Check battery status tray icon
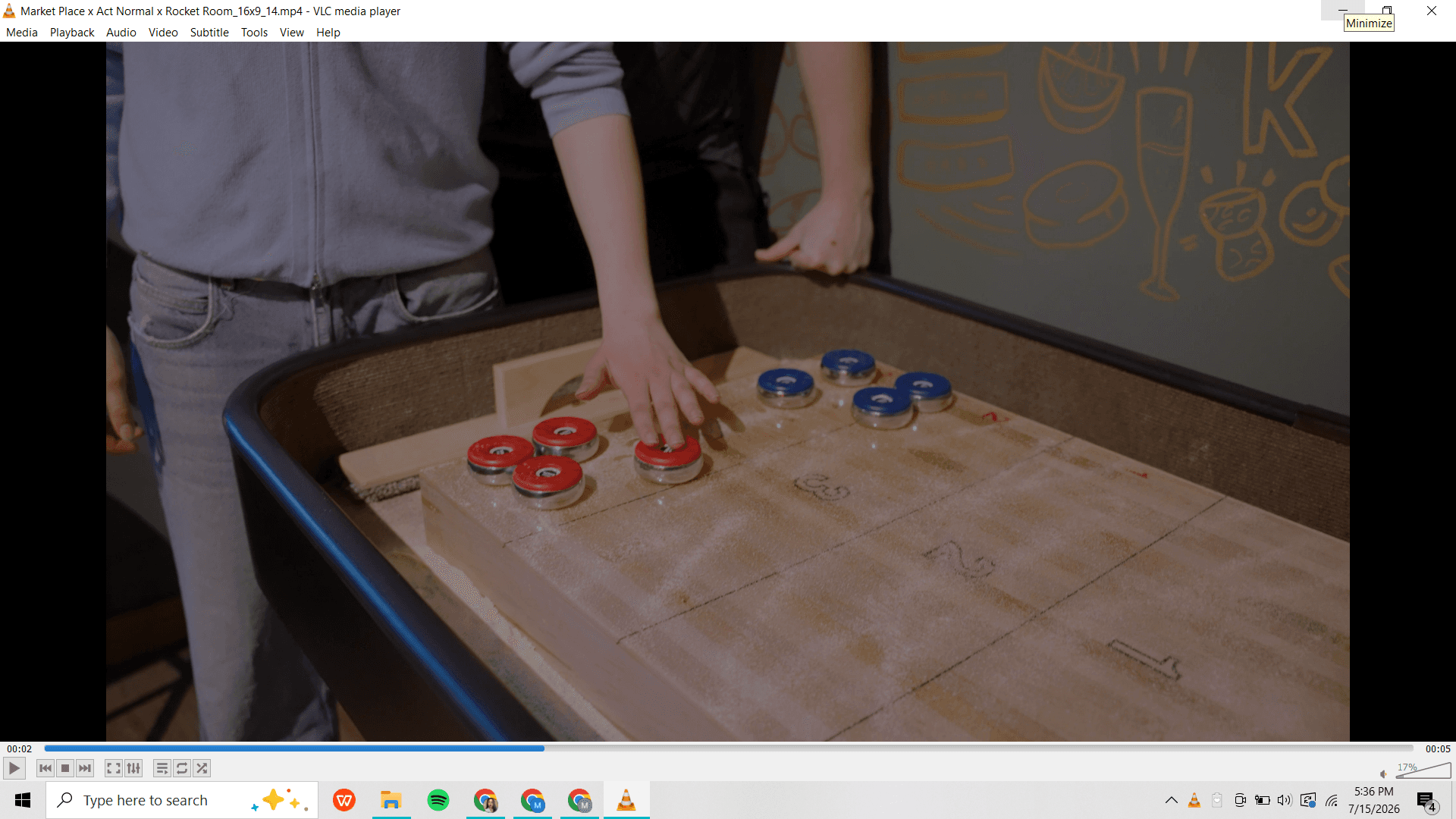Image resolution: width=1456 pixels, height=819 pixels. pyautogui.click(x=1263, y=800)
